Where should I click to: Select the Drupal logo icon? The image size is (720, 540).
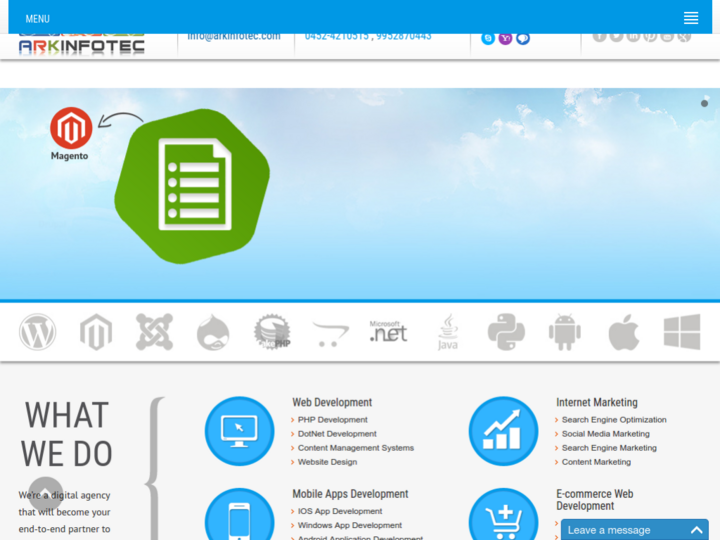212,332
